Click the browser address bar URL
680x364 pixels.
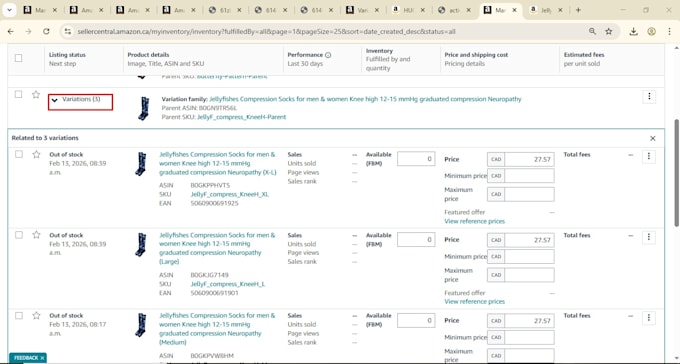point(266,31)
